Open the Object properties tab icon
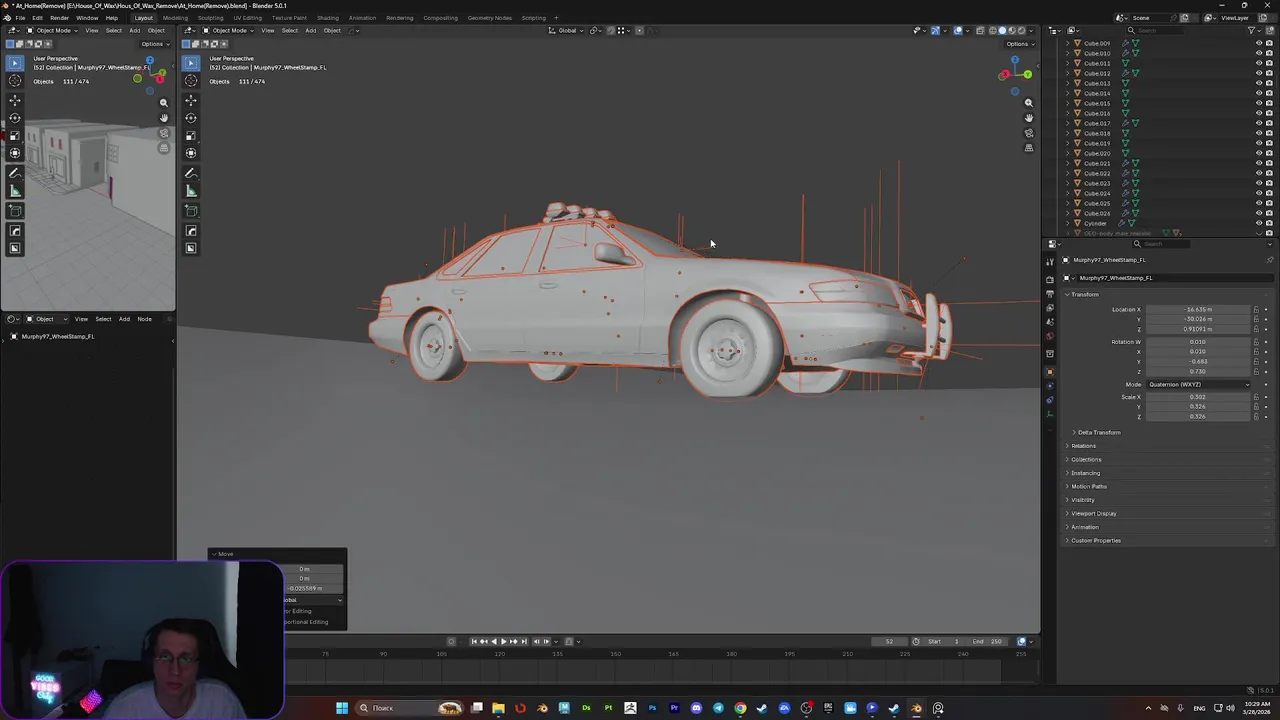The height and width of the screenshot is (720, 1280). click(1050, 372)
